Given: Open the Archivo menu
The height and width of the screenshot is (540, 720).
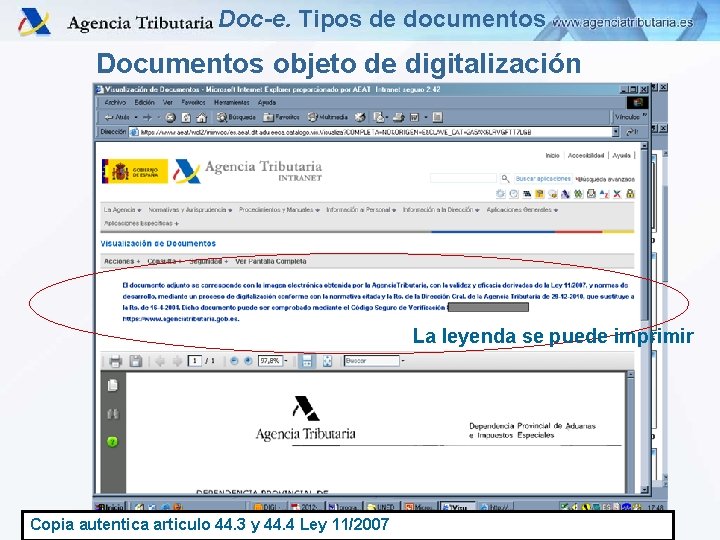Looking at the screenshot, I should point(115,102).
